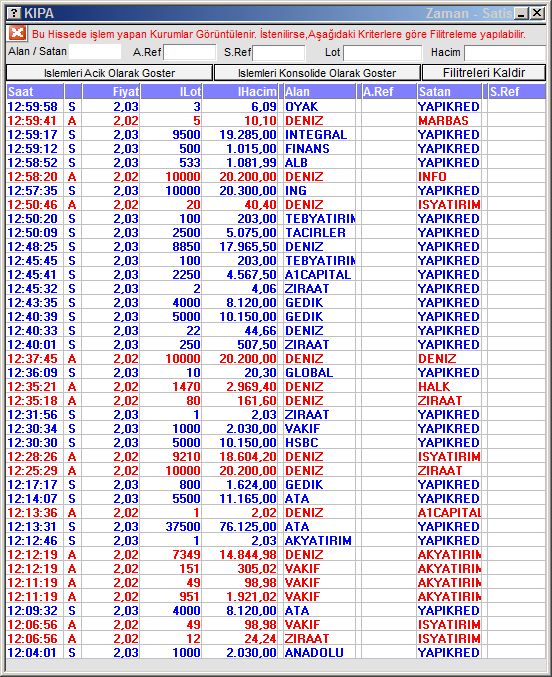Select the 24,24 volume cell
Viewport: 552px width, 677px height.
tap(240, 639)
